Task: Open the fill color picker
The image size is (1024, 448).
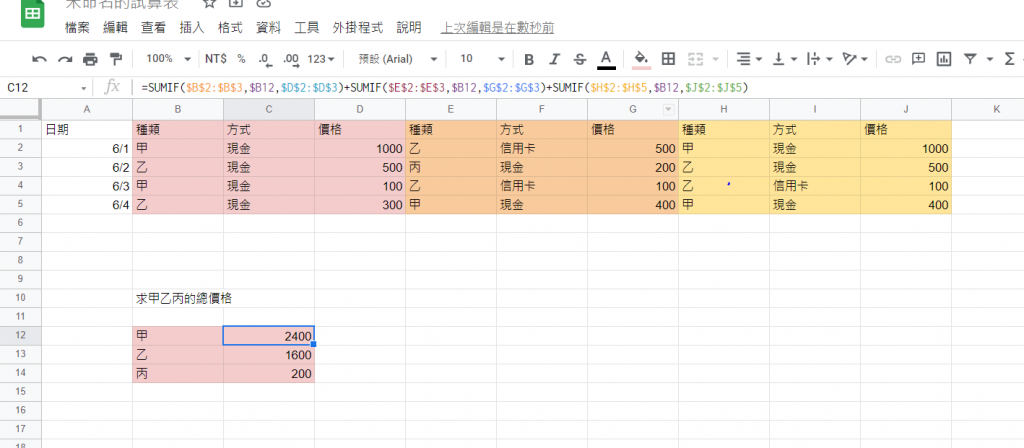Action: [642, 59]
